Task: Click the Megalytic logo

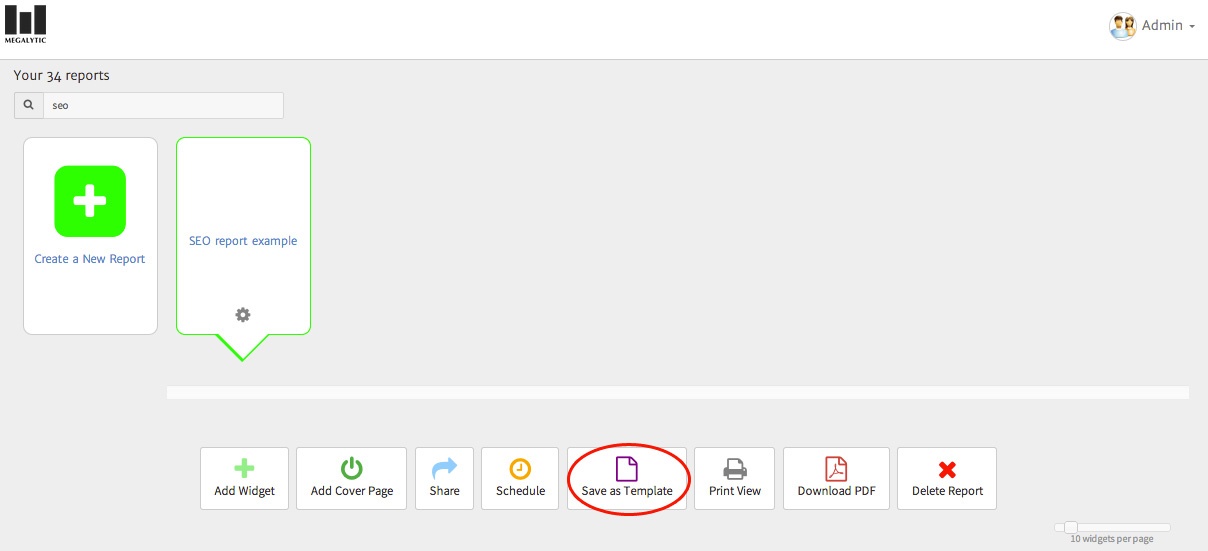Action: pos(25,24)
